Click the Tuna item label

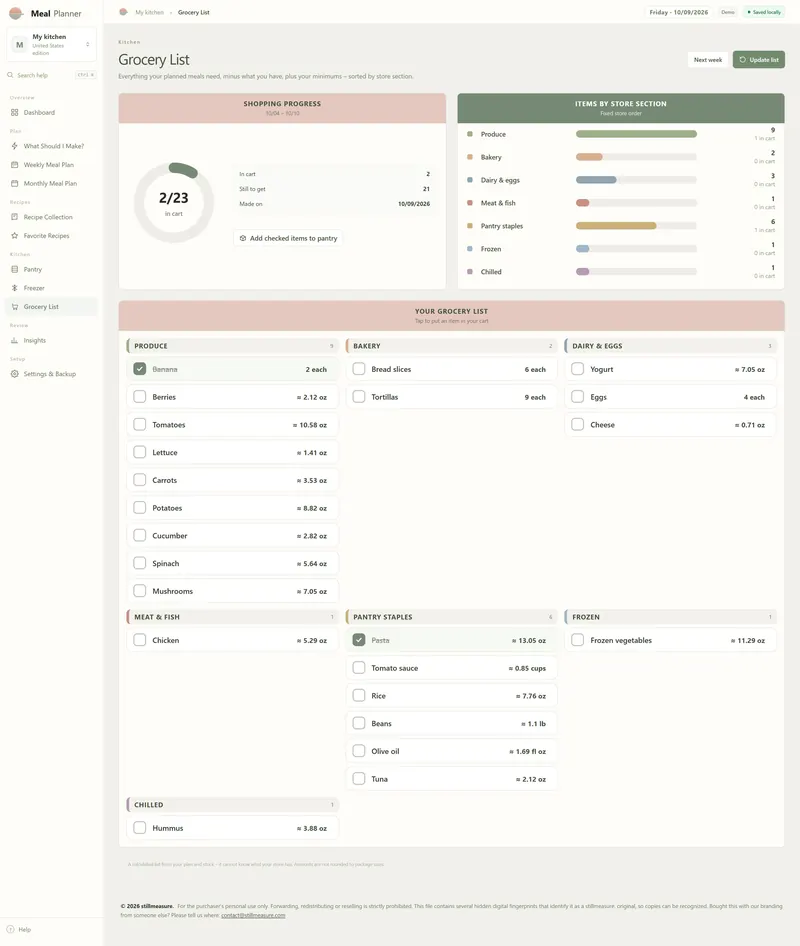pyautogui.click(x=379, y=779)
